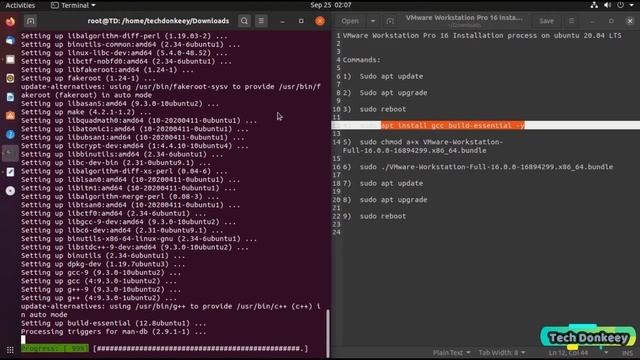Toggle the INS insert mode indicator

pyautogui.click(x=627, y=353)
